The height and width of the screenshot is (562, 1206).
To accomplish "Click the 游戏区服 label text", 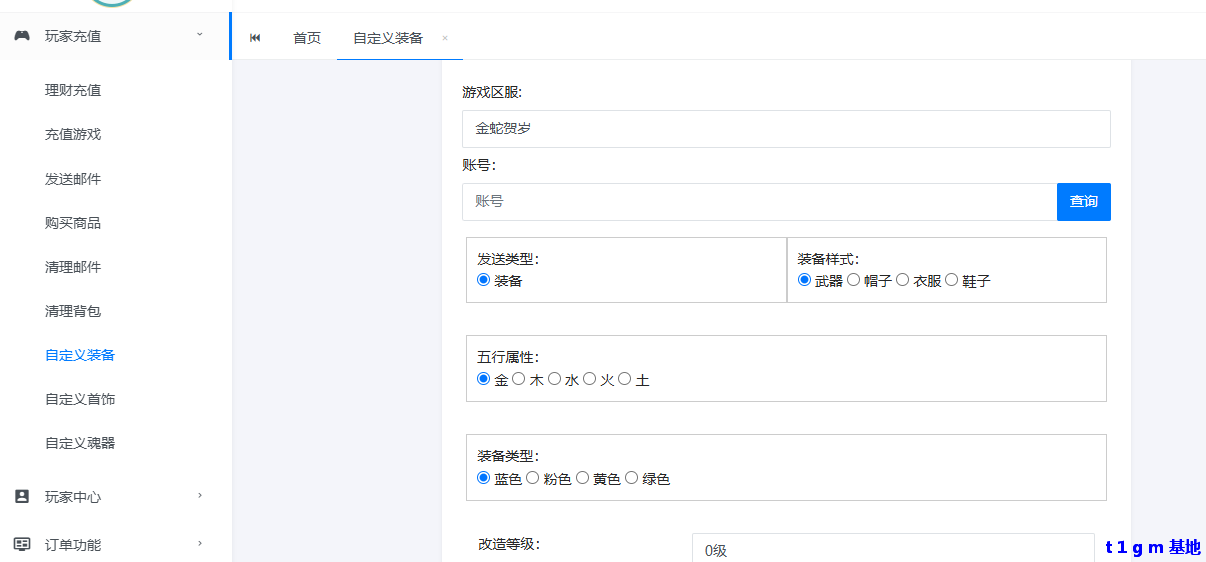I will click(x=492, y=92).
